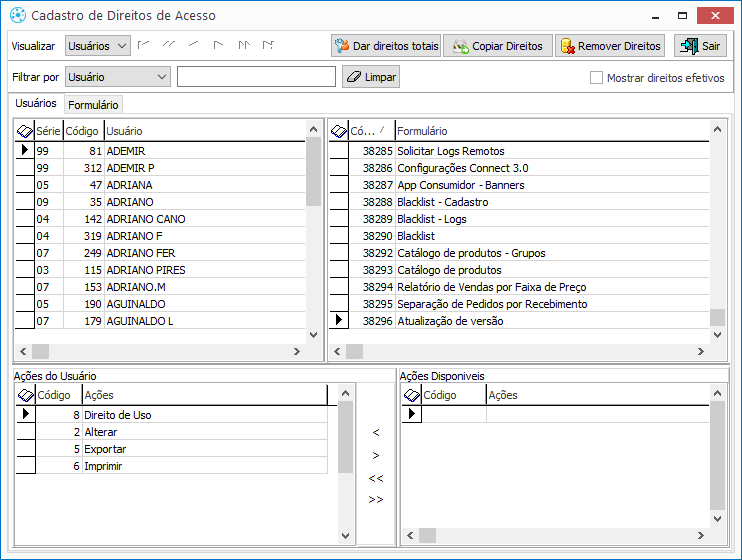Screen dimensions: 742x560
Task: Click the row indicator beside Atualização de versão
Action: (x=339, y=320)
